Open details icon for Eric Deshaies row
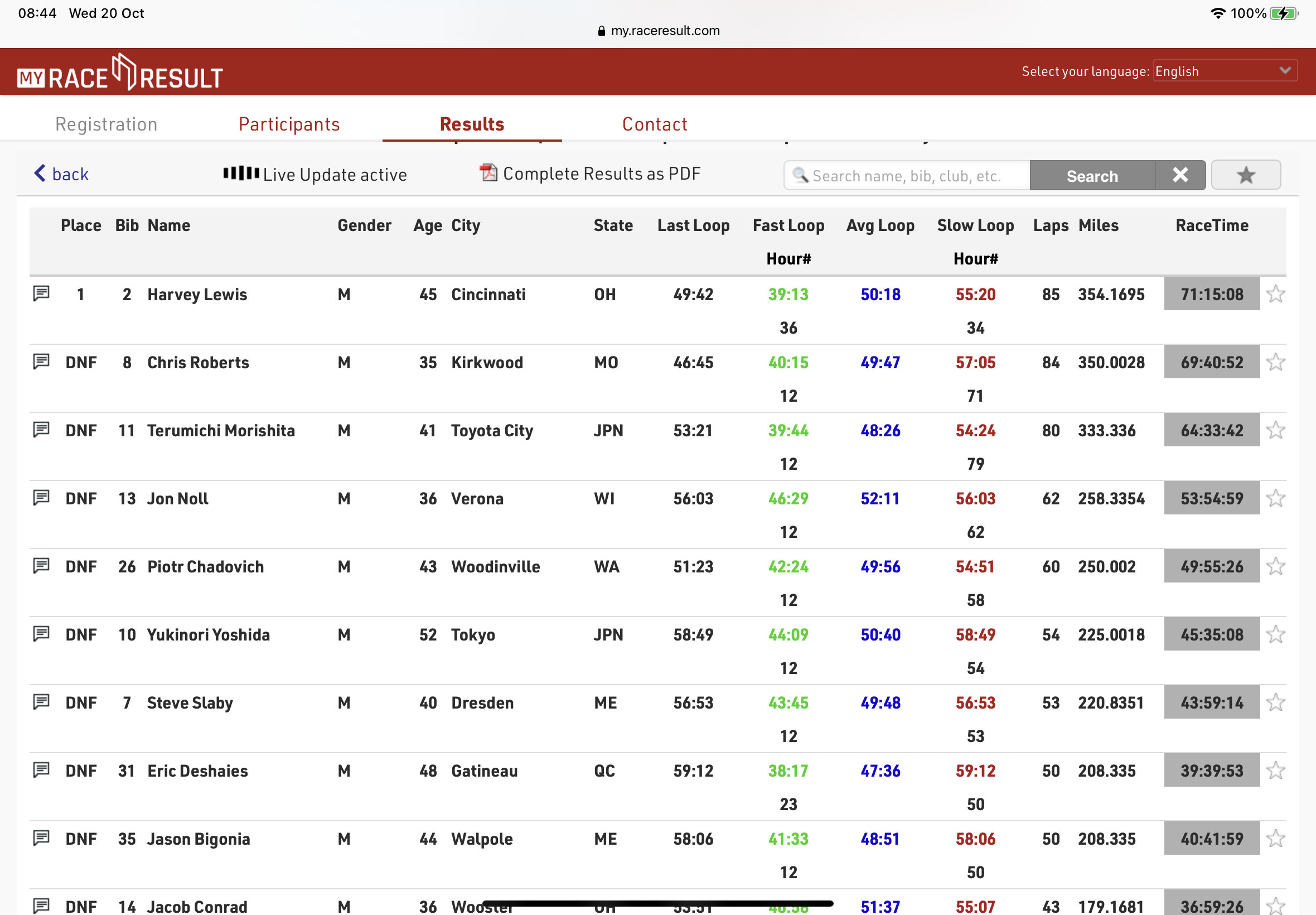The height and width of the screenshot is (915, 1316). pyautogui.click(x=41, y=770)
